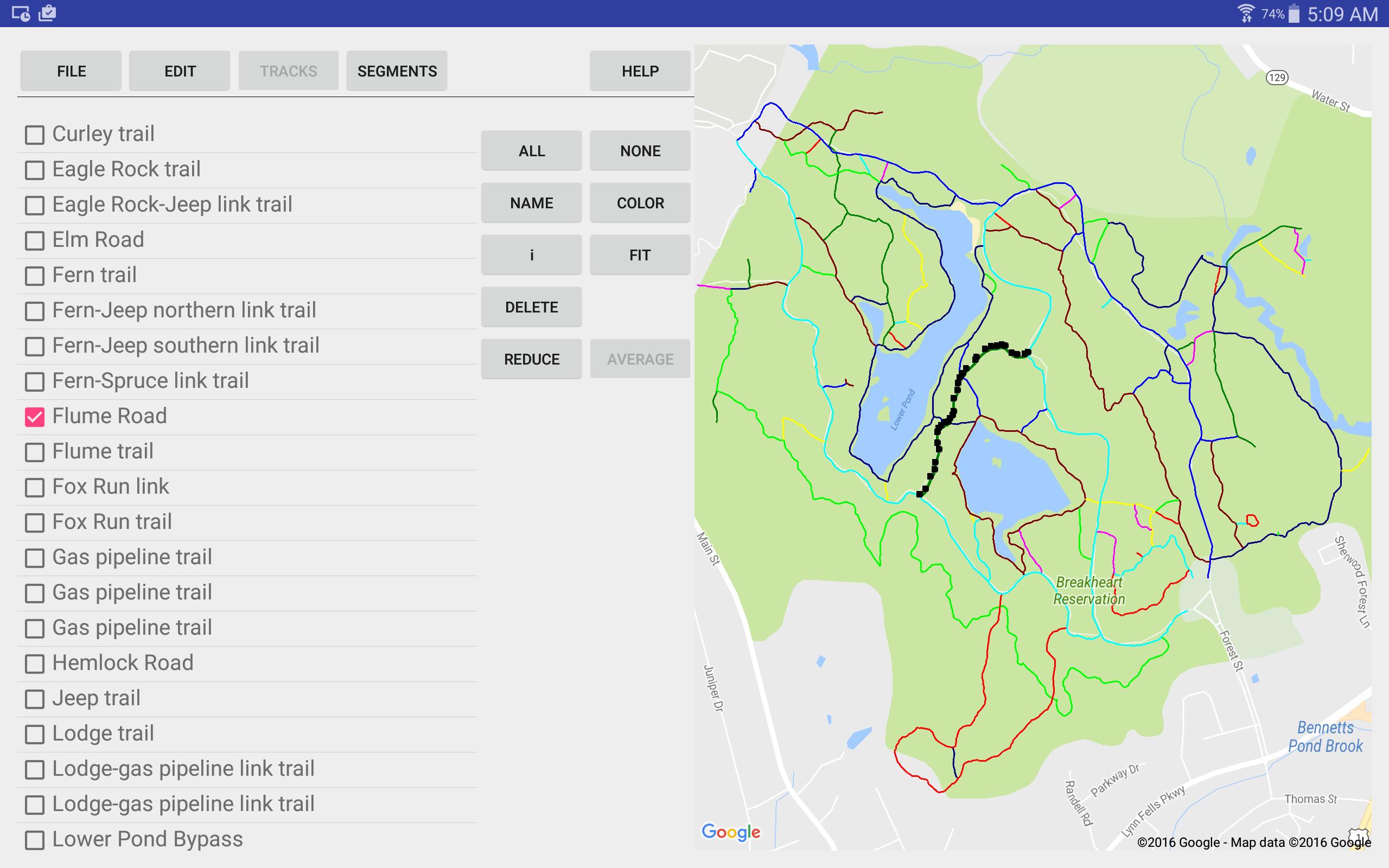This screenshot has width=1389, height=868.
Task: Click the i info button
Action: pyautogui.click(x=532, y=255)
